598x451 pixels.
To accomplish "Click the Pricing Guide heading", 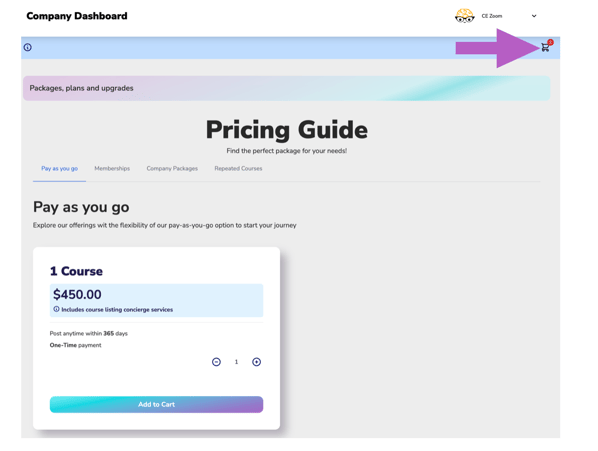I will point(287,130).
